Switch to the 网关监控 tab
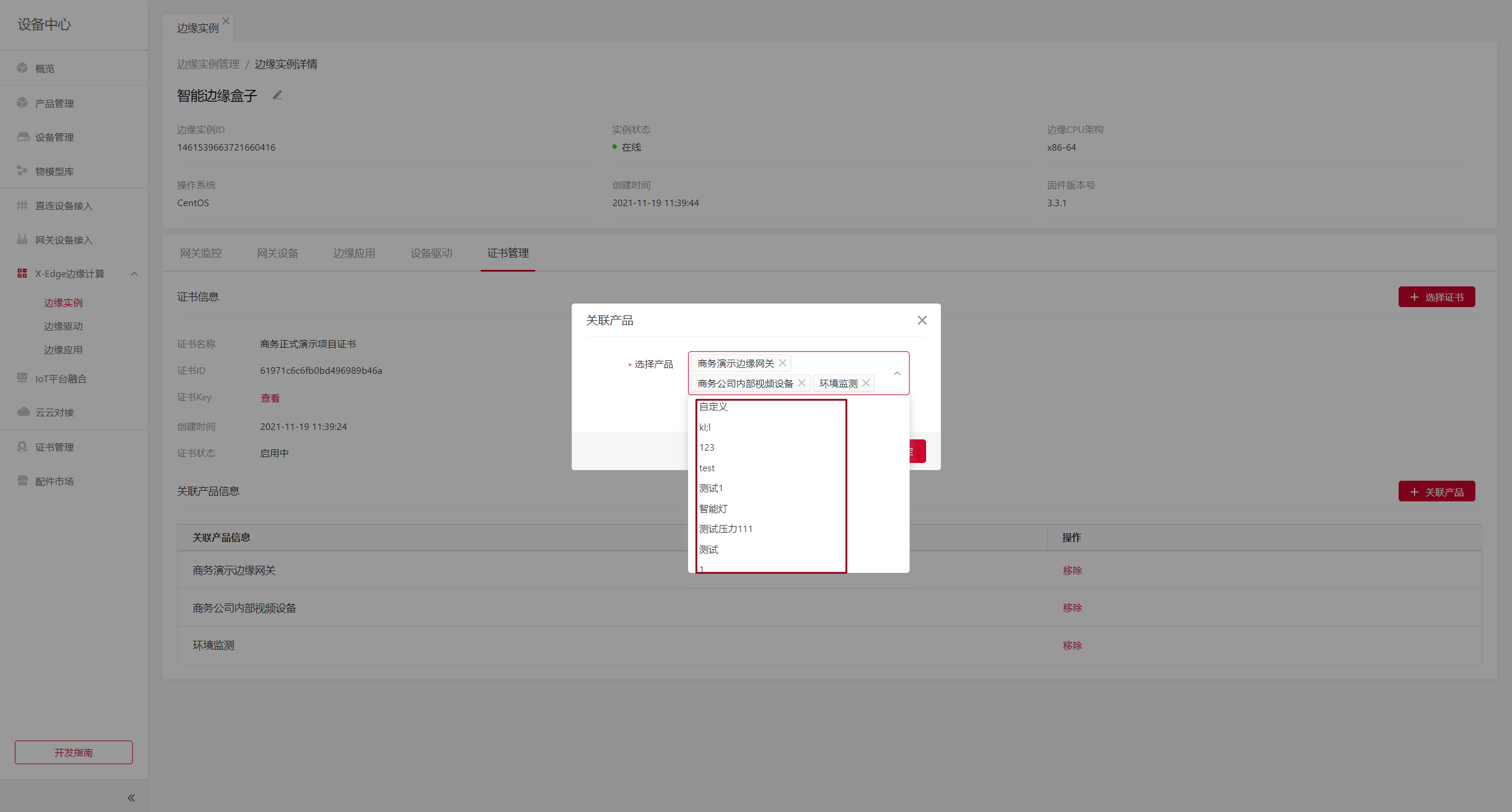The height and width of the screenshot is (812, 1512). [x=201, y=253]
